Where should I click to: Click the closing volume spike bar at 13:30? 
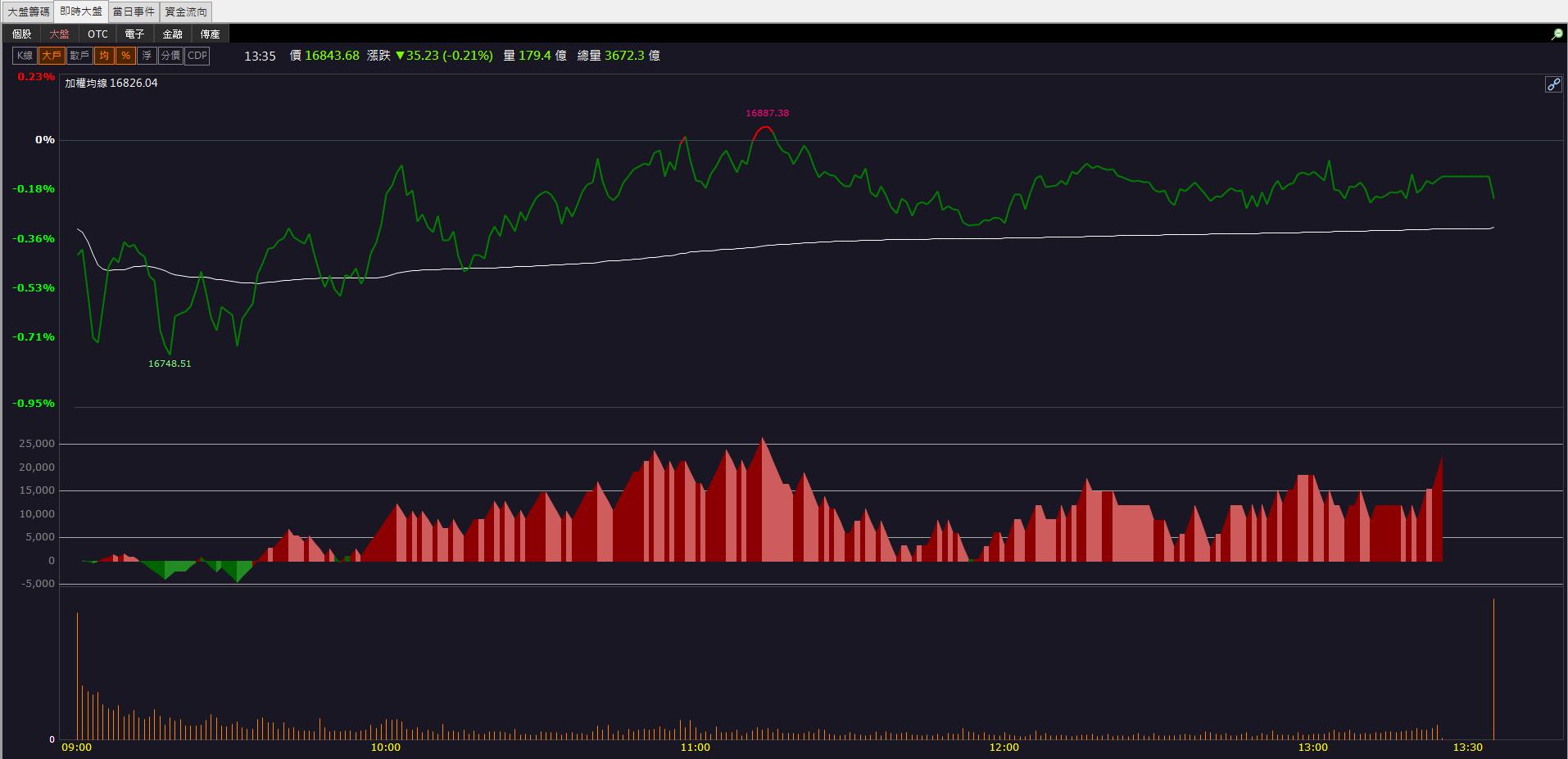click(x=1493, y=669)
